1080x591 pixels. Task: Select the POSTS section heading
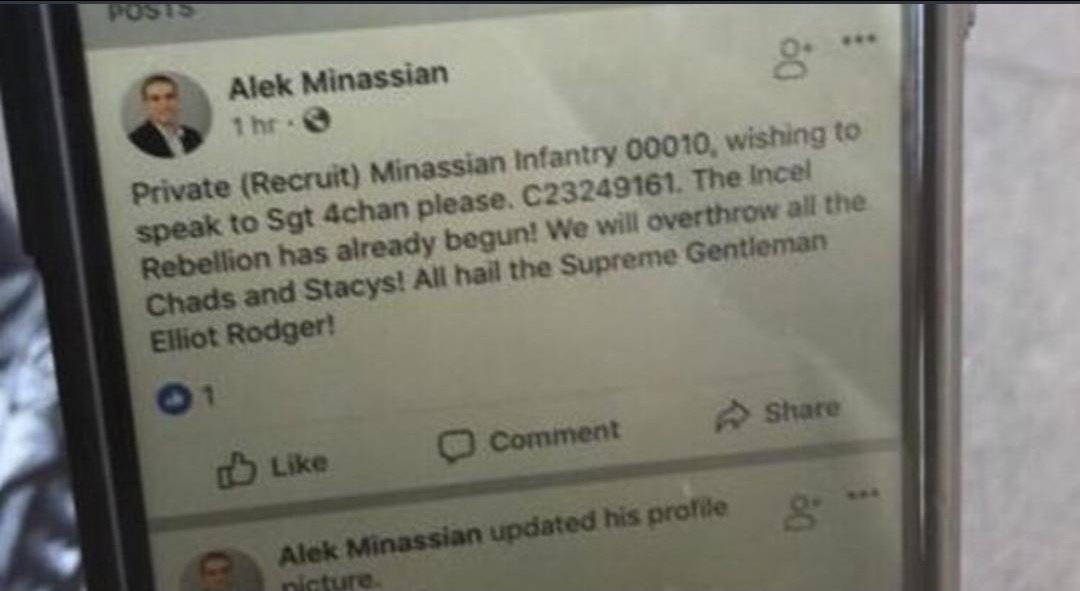coord(152,12)
